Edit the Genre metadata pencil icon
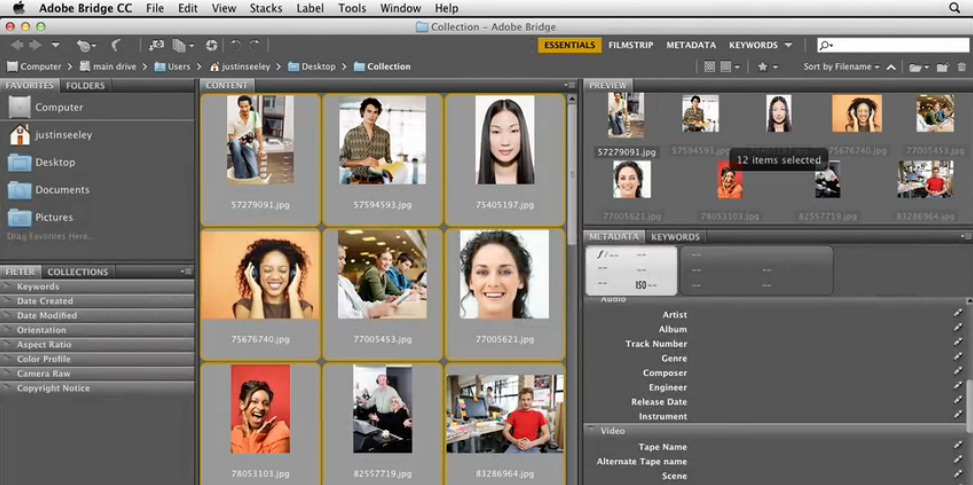The image size is (973, 485). pyautogui.click(x=958, y=357)
